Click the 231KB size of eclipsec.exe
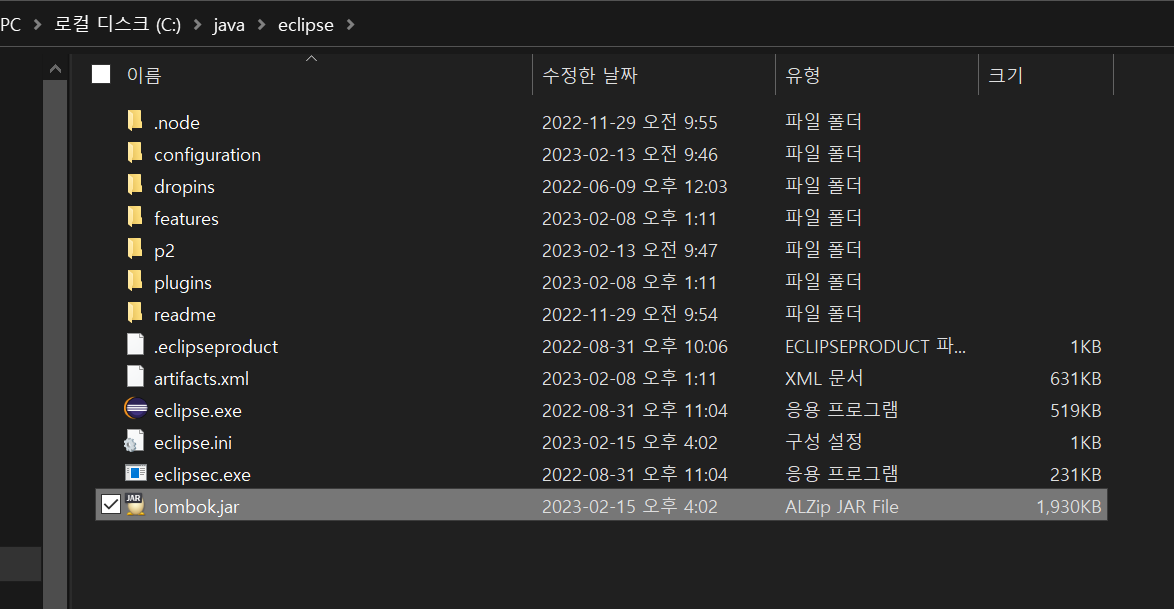 pos(1075,474)
